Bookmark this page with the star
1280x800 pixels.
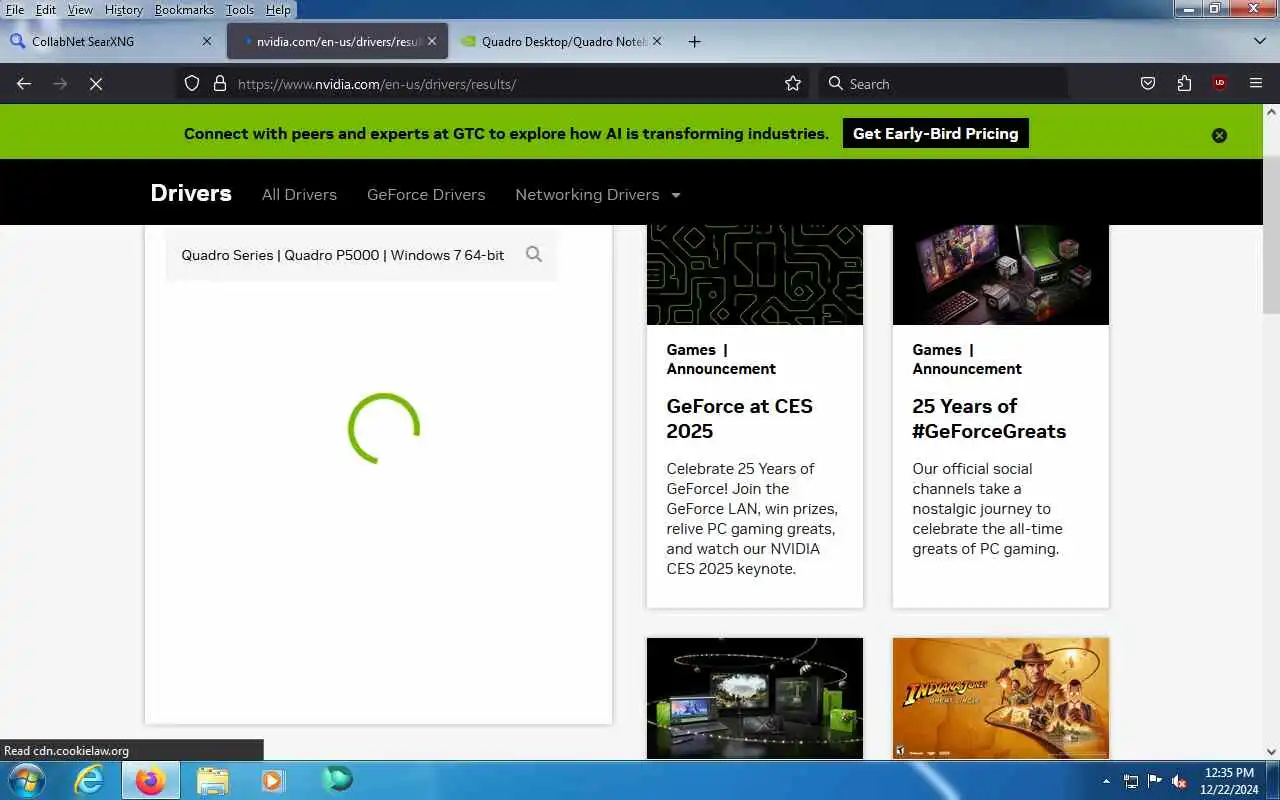pos(793,84)
